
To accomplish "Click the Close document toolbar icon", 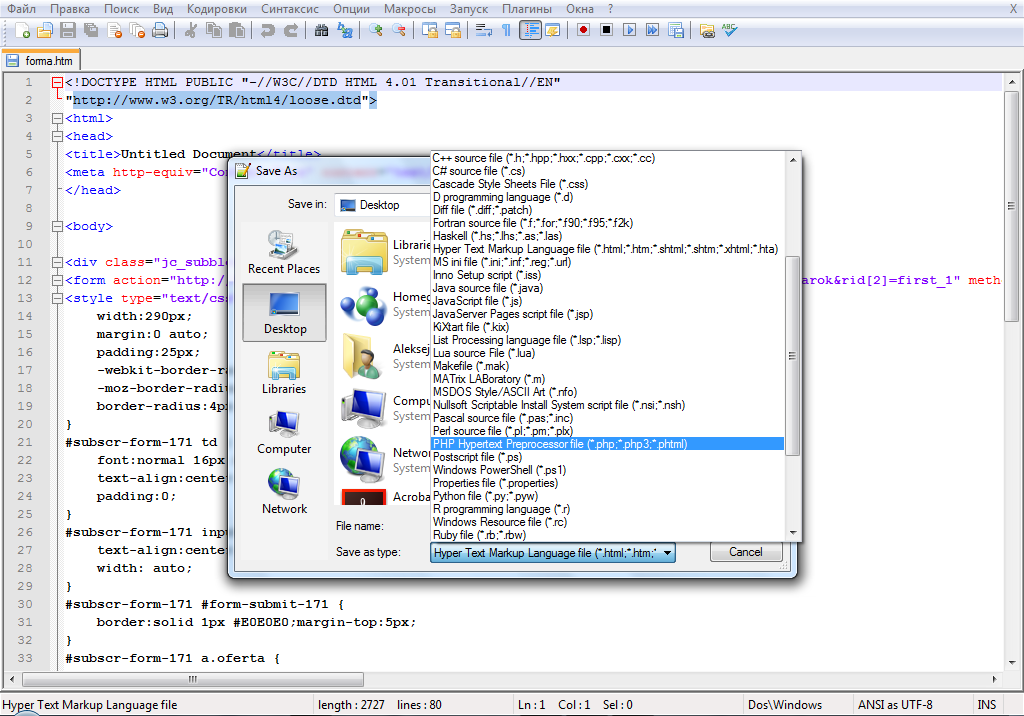I will pos(114,30).
